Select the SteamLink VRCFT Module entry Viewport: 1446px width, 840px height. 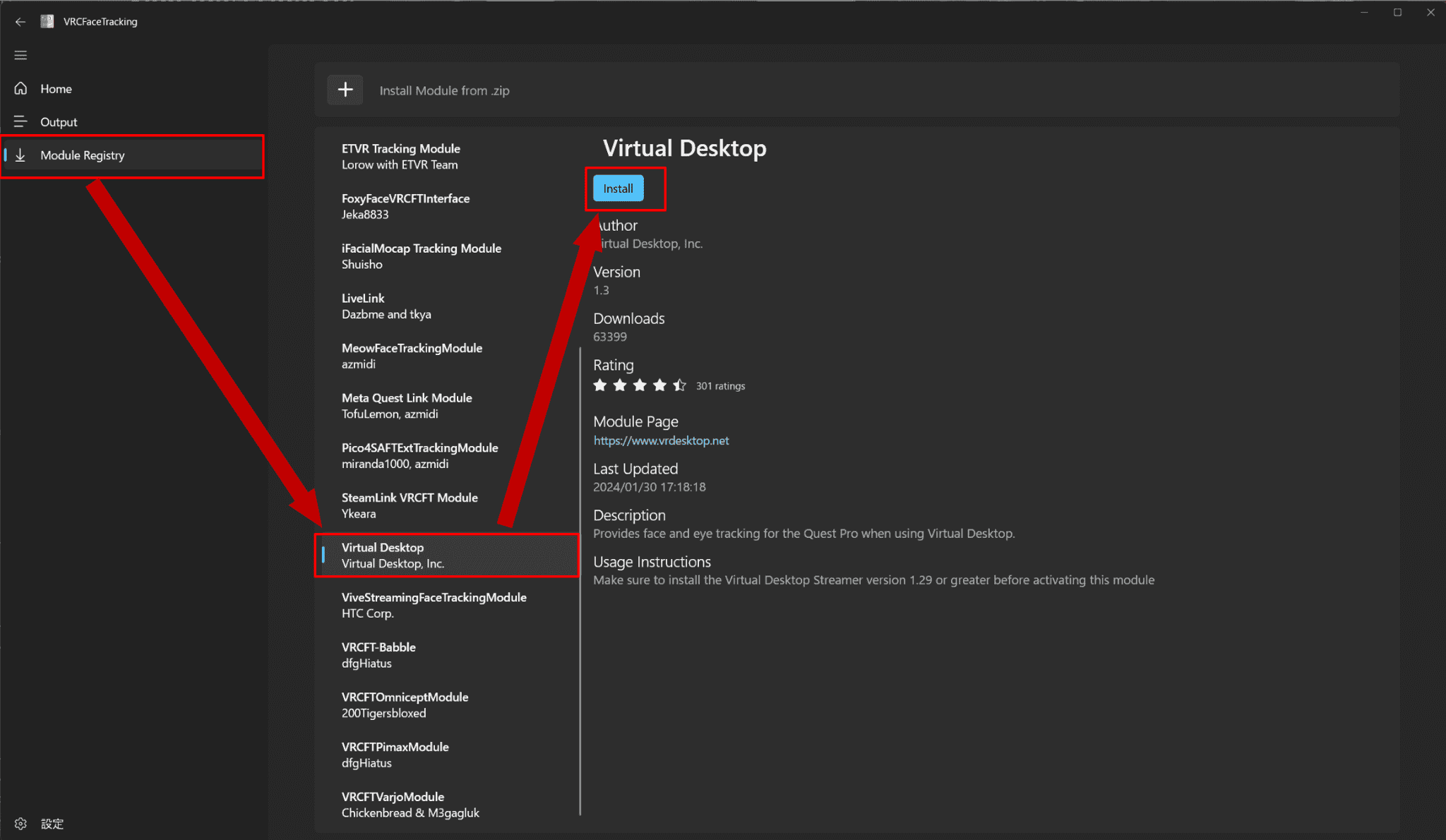(410, 505)
